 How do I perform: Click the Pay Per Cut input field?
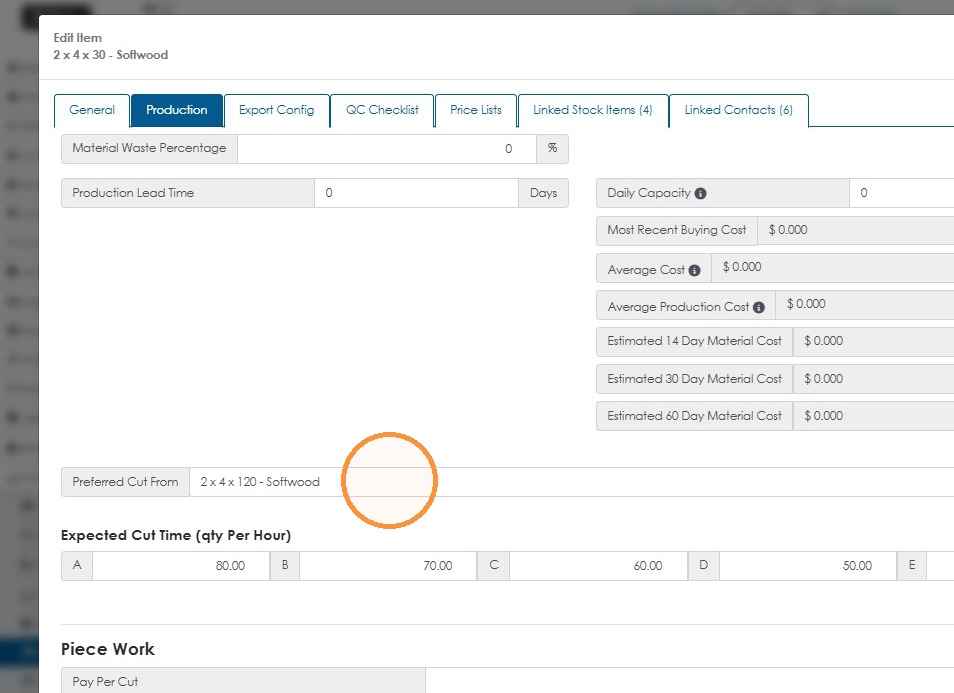(689, 681)
